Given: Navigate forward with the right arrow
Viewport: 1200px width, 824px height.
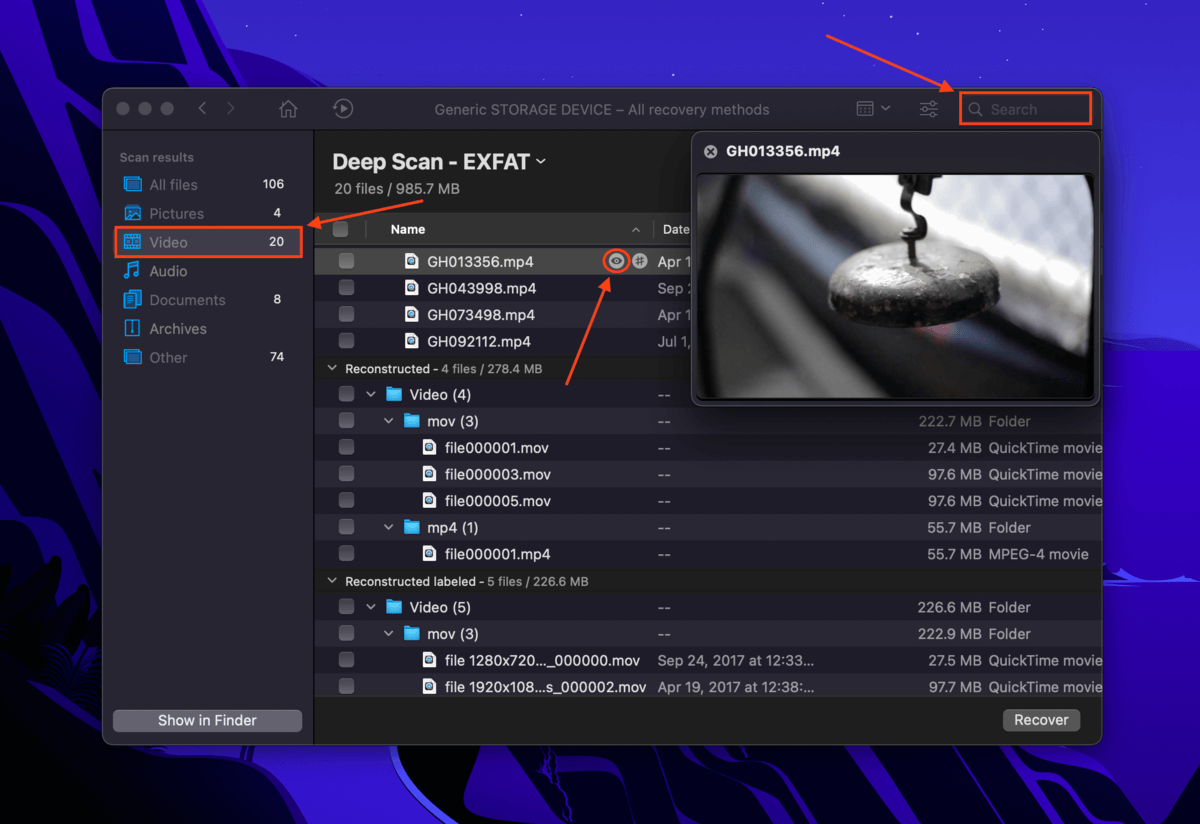Looking at the screenshot, I should pos(231,108).
